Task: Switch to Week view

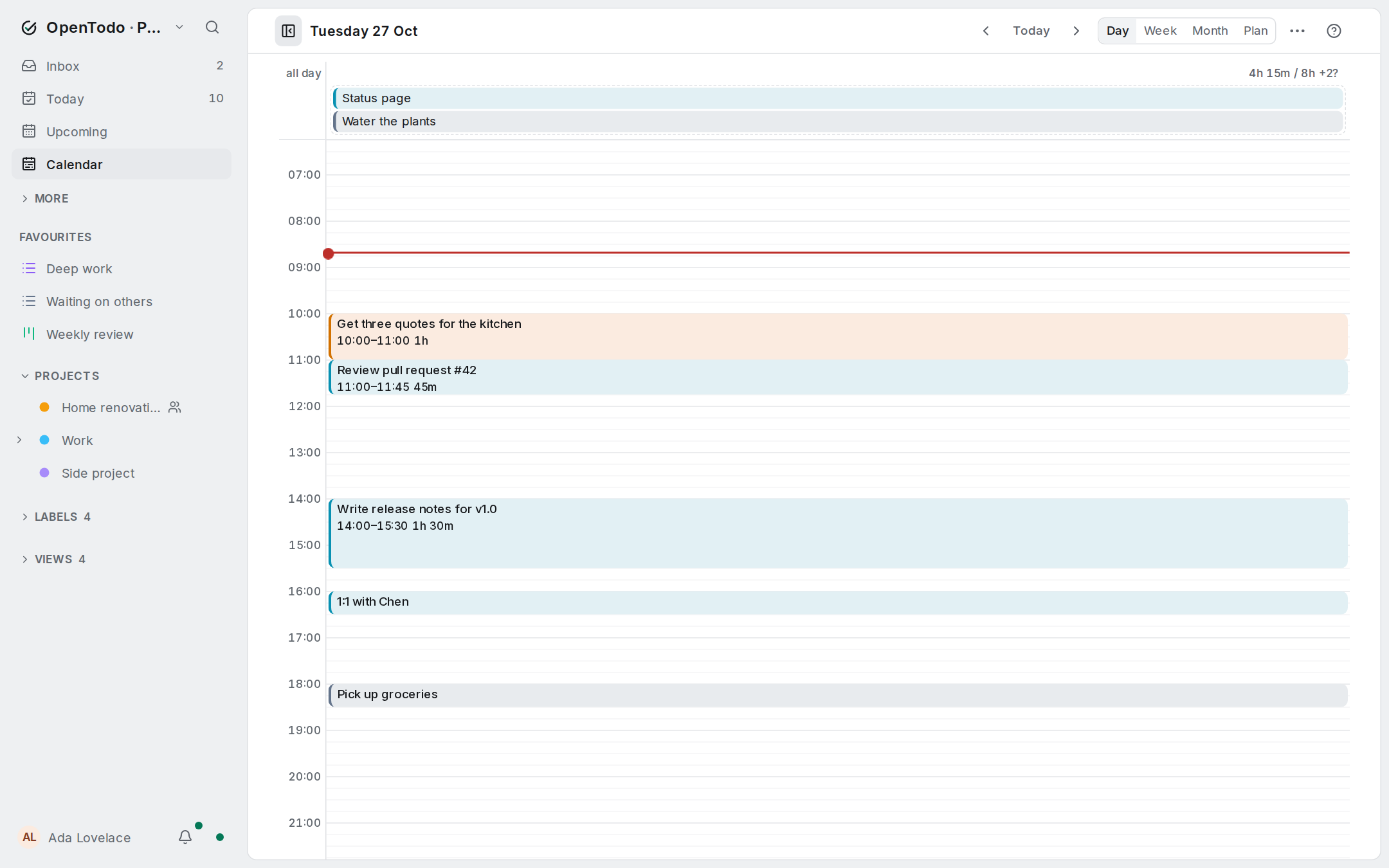Action: click(1160, 31)
